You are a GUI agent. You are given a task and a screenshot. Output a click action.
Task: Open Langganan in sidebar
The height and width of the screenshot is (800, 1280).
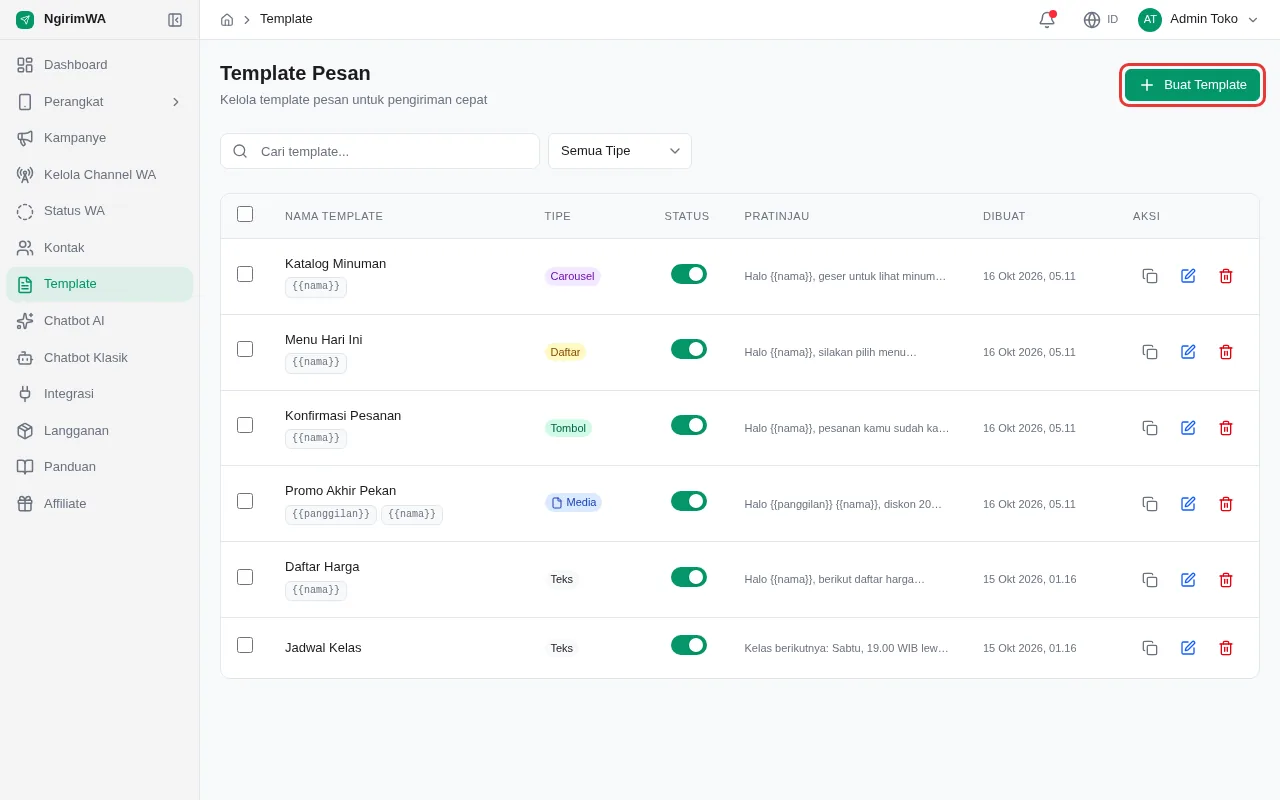coord(100,431)
